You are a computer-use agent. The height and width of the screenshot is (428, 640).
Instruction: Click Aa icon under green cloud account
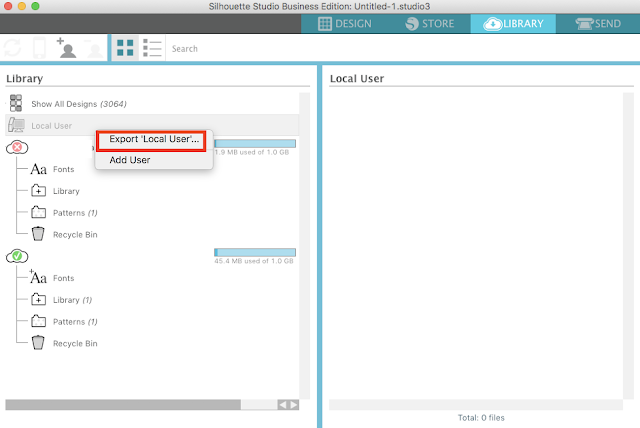click(38, 277)
